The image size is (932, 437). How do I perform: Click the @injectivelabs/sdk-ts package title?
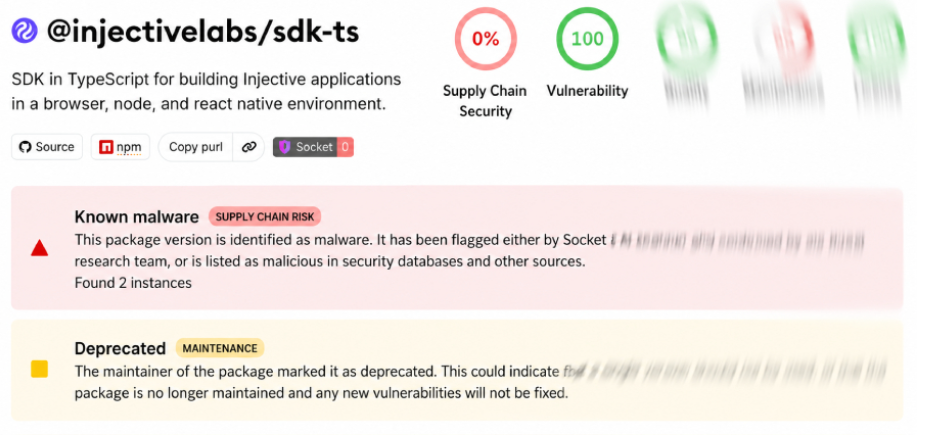click(x=203, y=32)
